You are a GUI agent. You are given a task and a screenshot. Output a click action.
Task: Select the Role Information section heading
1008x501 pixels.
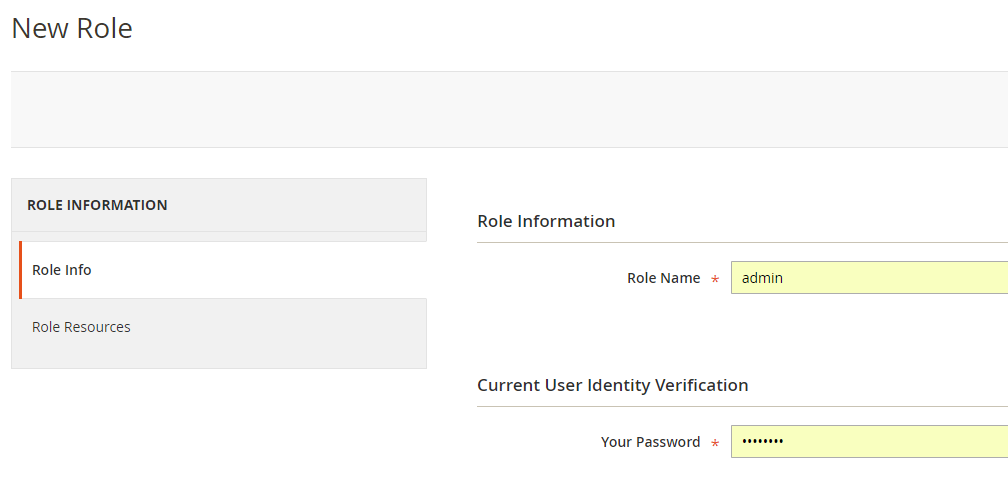pos(546,221)
